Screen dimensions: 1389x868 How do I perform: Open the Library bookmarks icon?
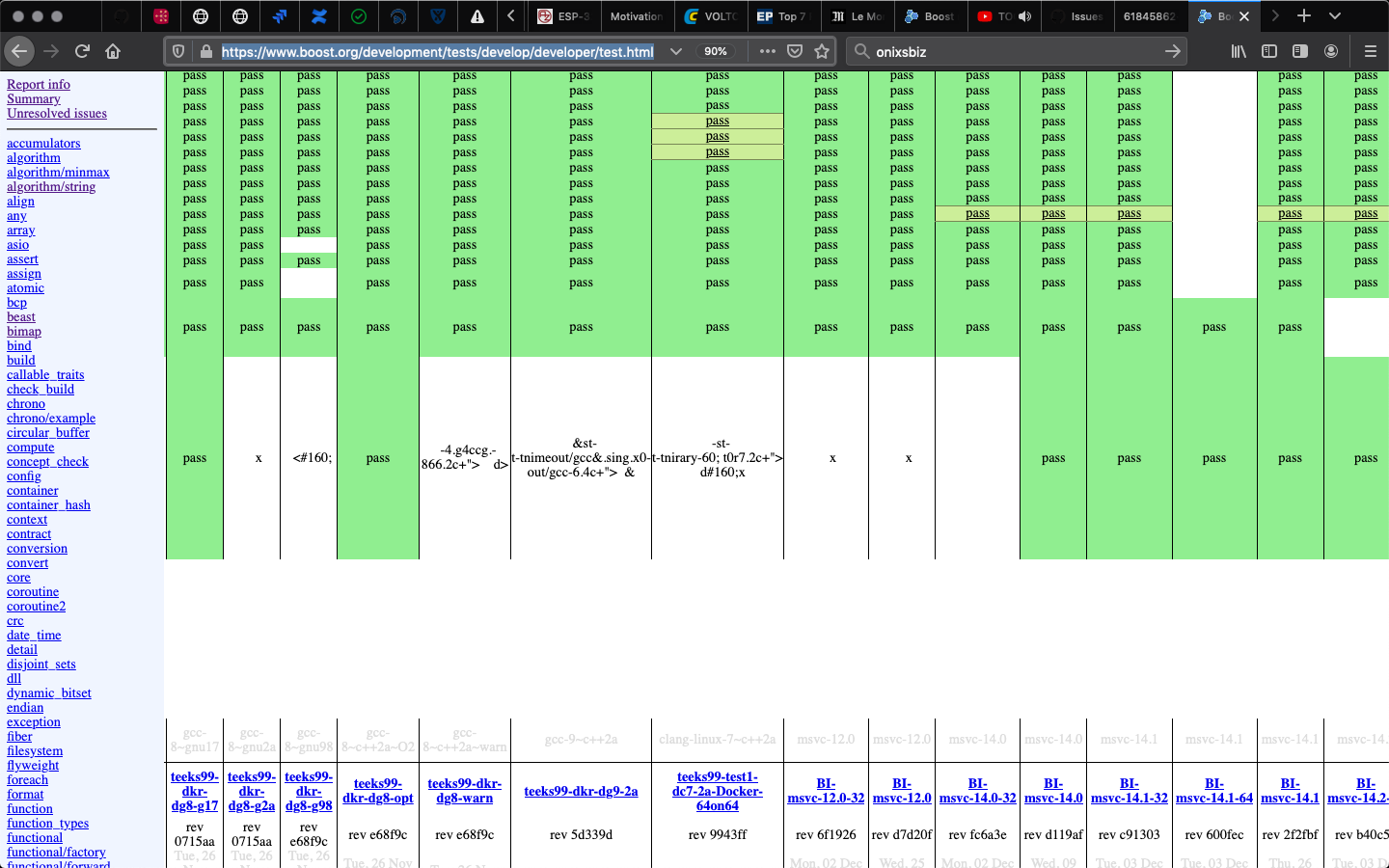pos(1239,51)
